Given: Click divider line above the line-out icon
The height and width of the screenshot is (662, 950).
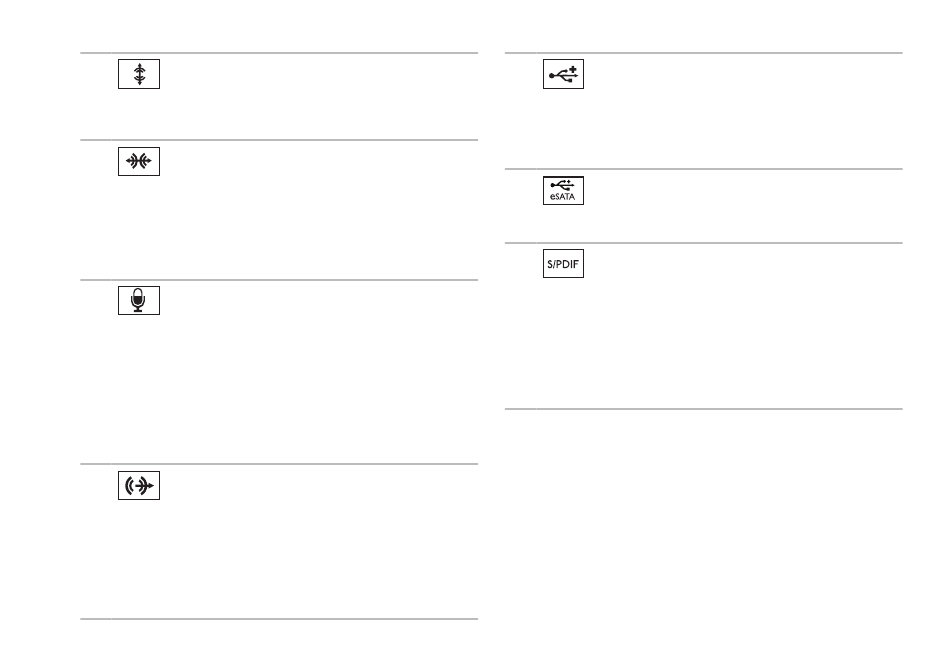Looking at the screenshot, I should coord(279,464).
